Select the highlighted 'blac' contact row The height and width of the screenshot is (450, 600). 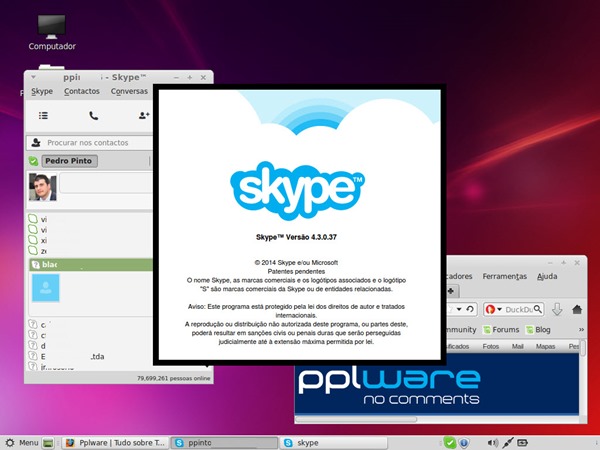91,264
